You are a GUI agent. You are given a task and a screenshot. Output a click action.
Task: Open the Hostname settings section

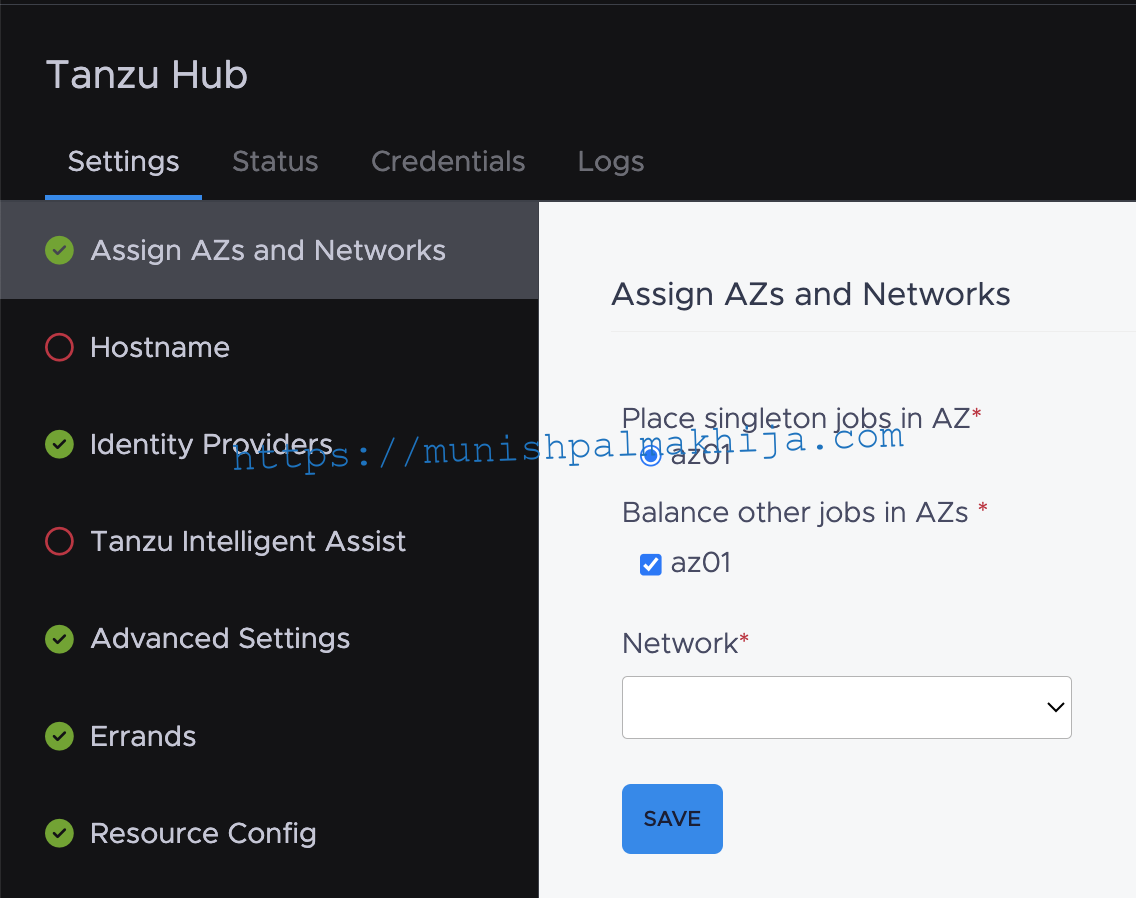(x=269, y=347)
